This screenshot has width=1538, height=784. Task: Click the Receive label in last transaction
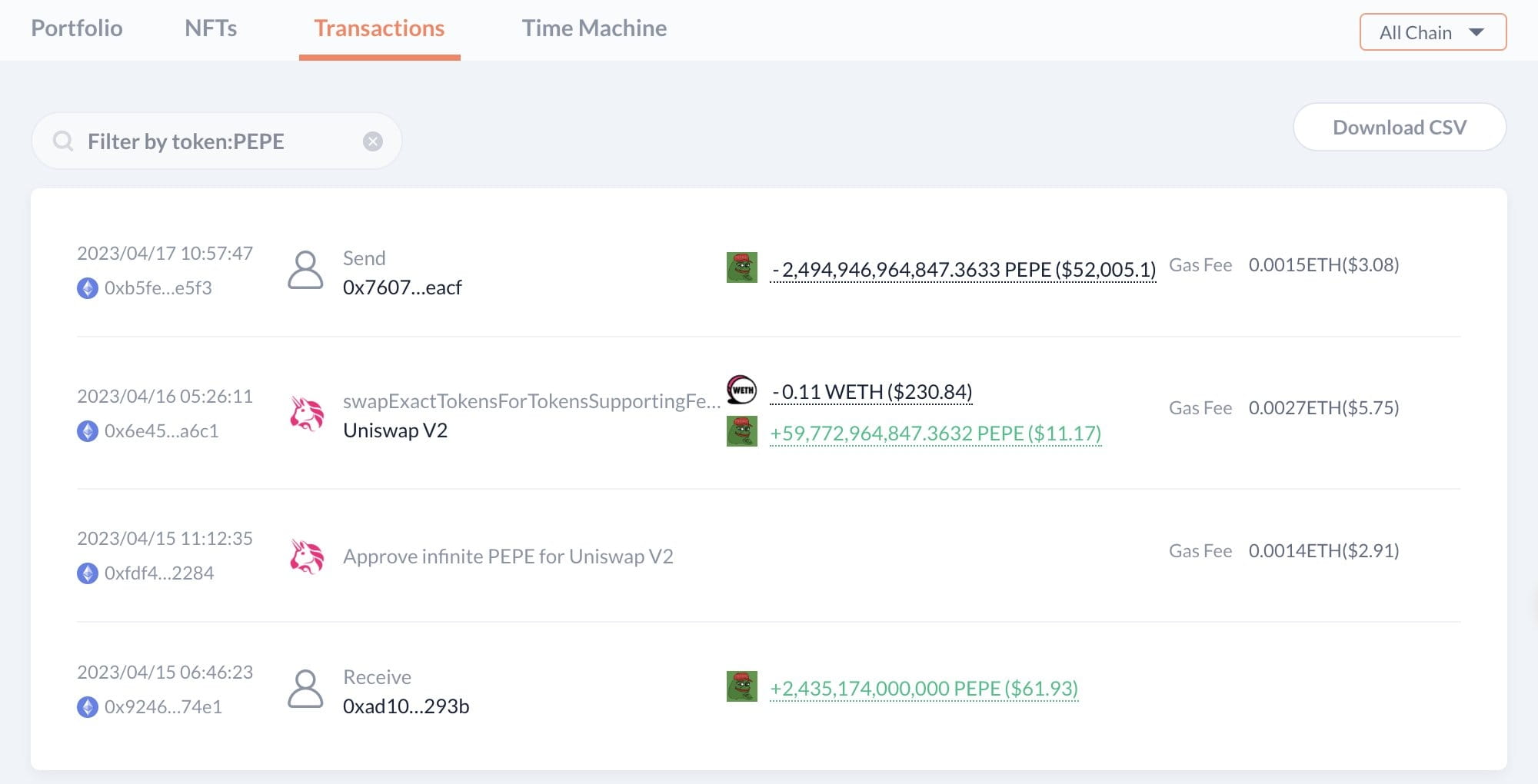point(378,677)
